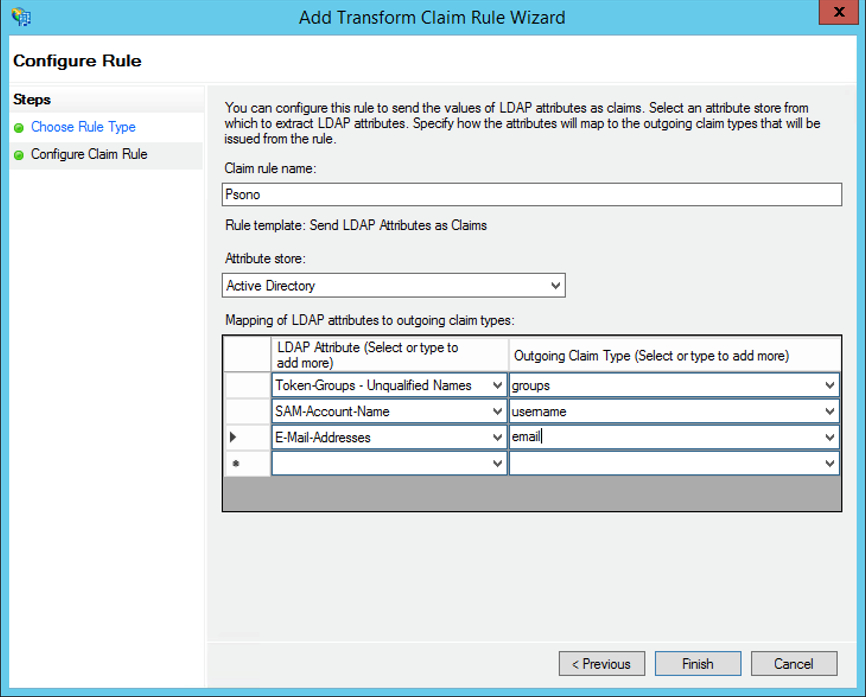Open the groups outgoing claim type dropdown
Viewport: 866px width, 697px height.
coord(830,385)
